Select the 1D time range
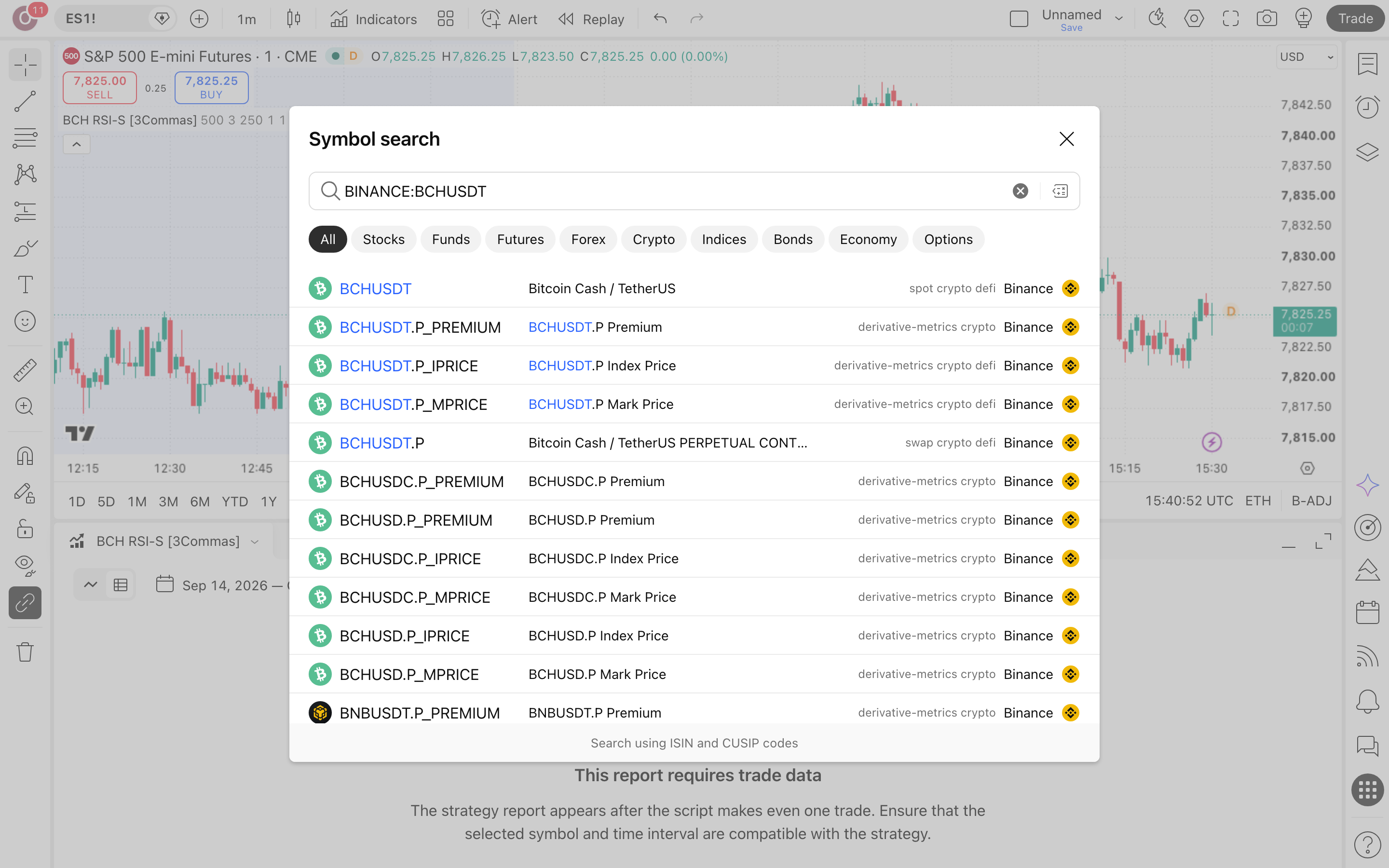The image size is (1389, 868). [x=77, y=501]
